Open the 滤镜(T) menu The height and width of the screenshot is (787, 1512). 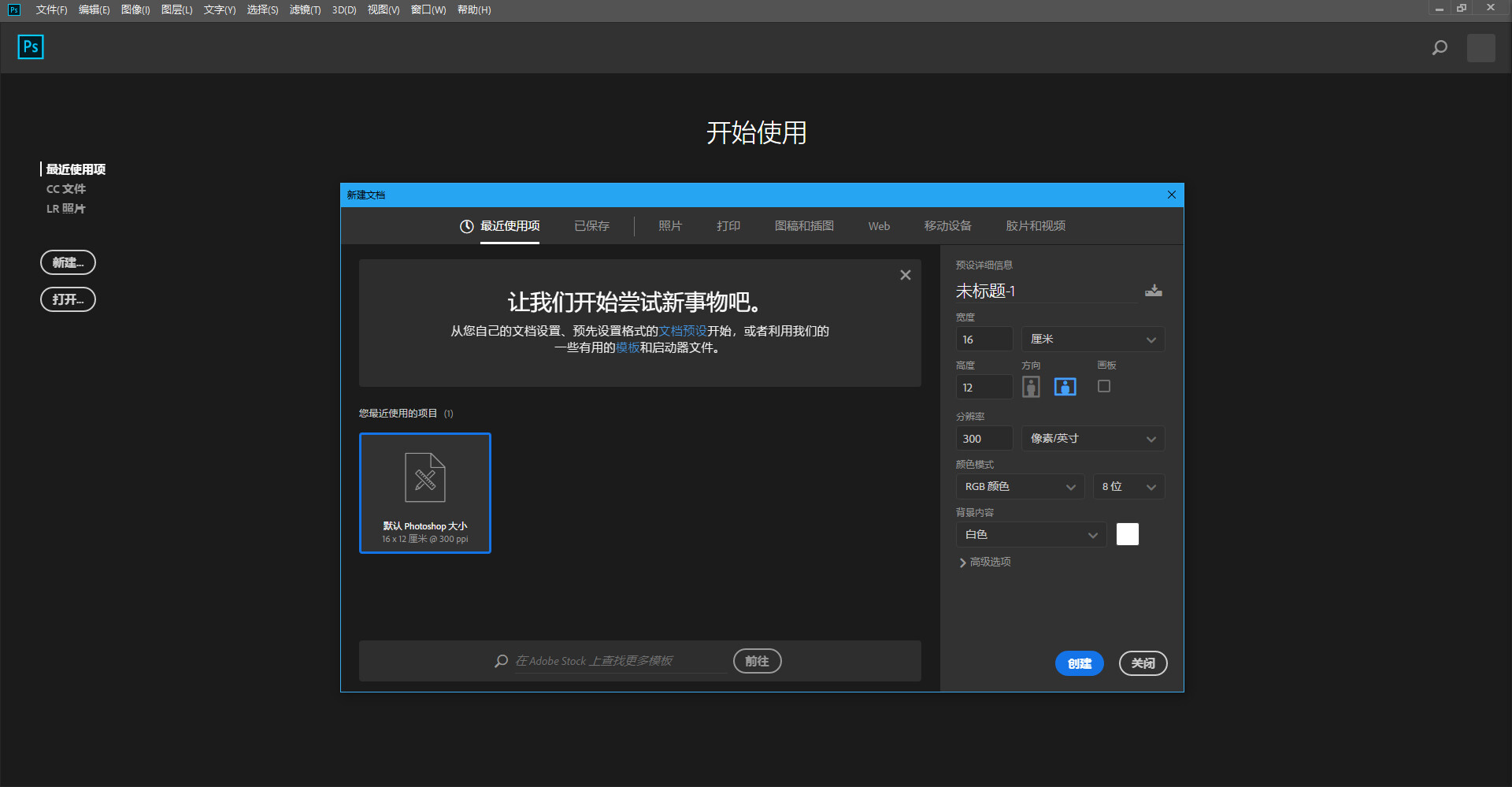[305, 9]
